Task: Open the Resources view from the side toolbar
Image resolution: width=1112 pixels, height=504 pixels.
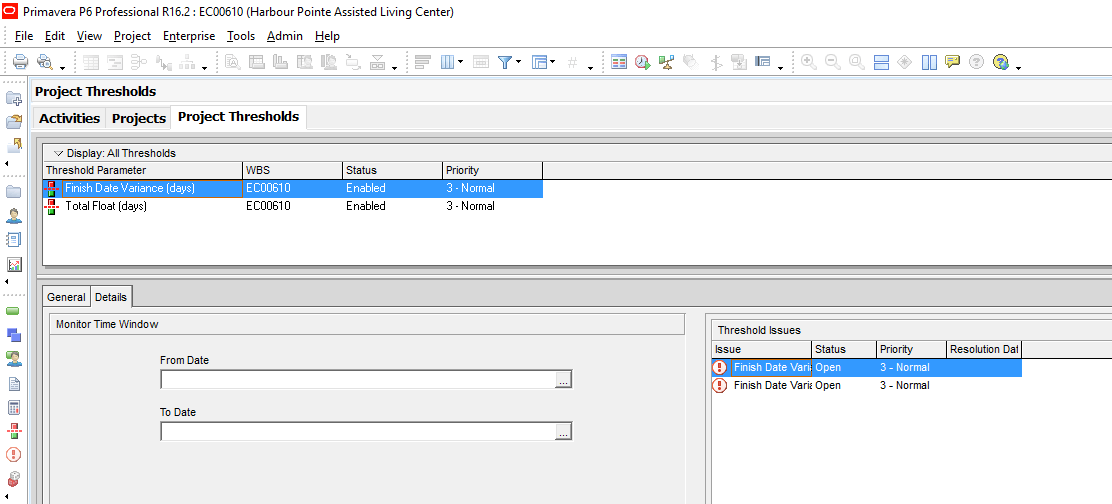Action: tap(14, 215)
